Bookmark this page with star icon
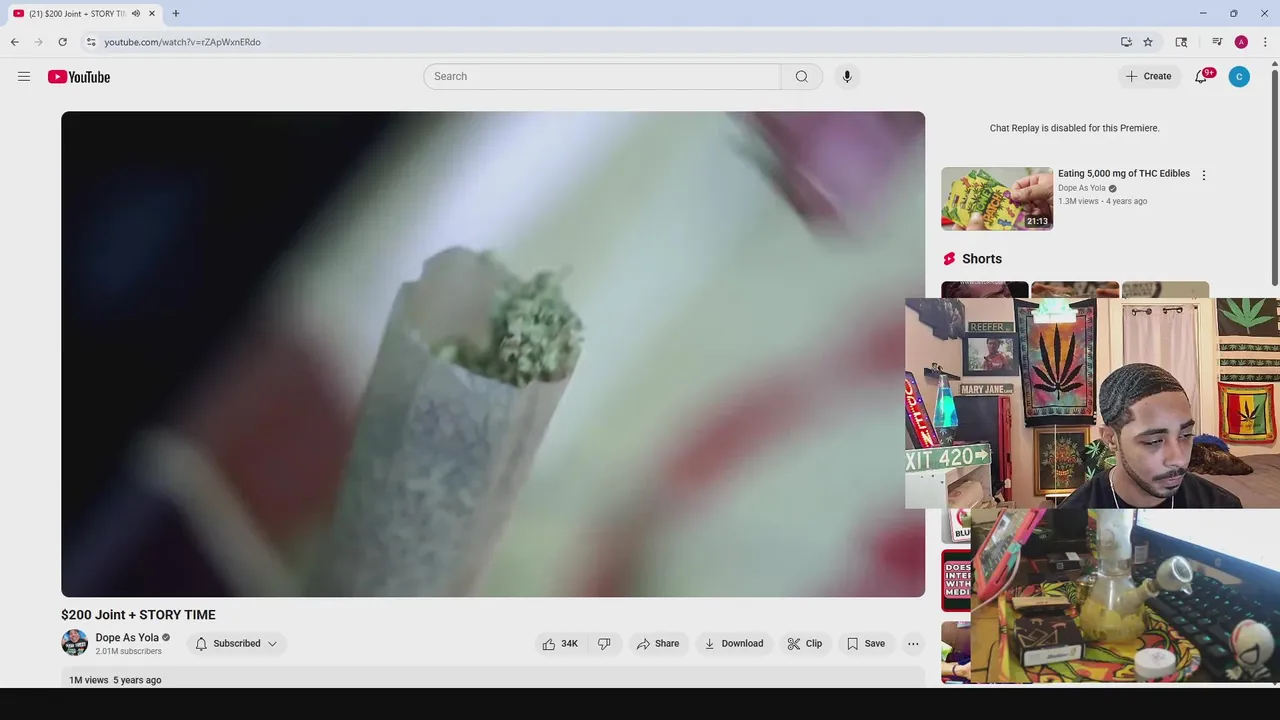Screen dimensions: 1280x720 [1148, 42]
